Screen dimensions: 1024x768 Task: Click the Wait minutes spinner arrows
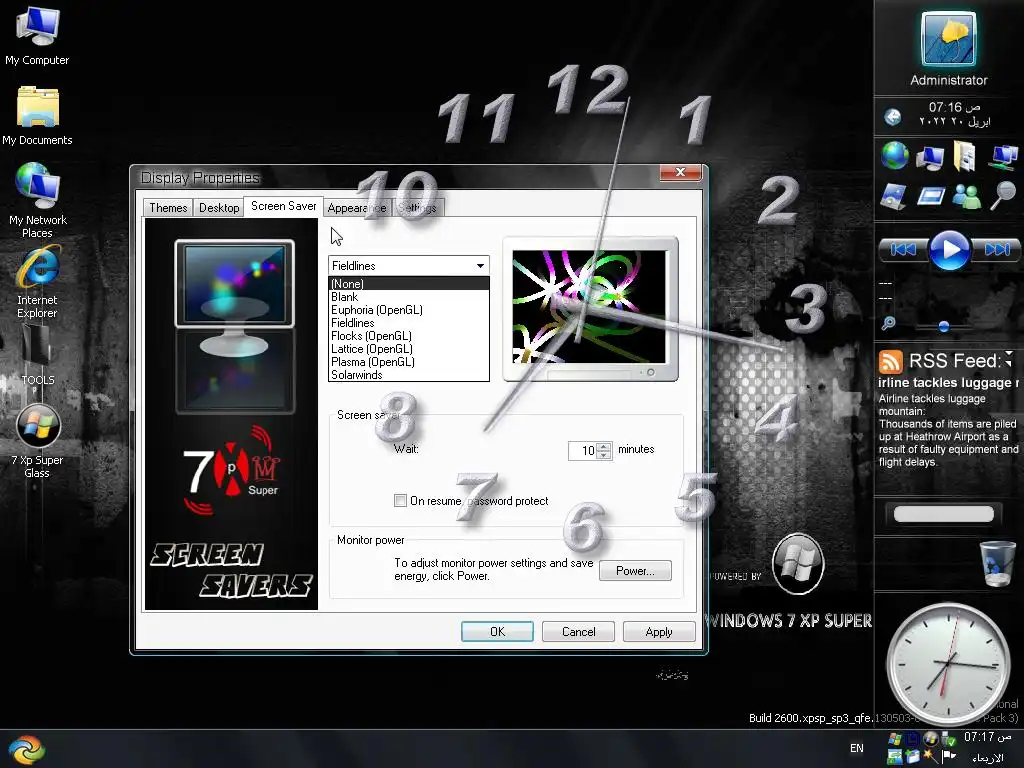click(x=605, y=451)
